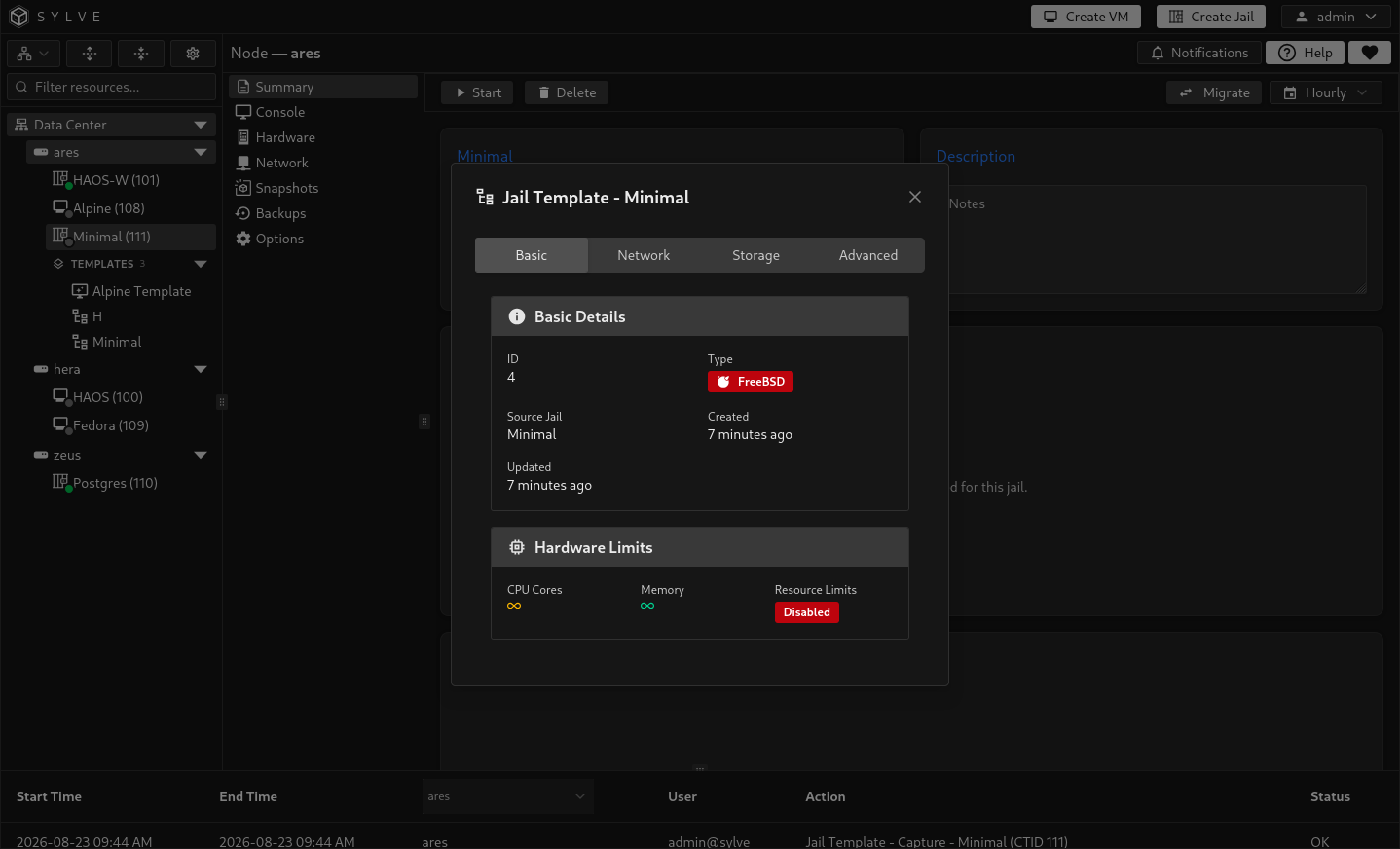Click the zeus server icon

pos(41,455)
